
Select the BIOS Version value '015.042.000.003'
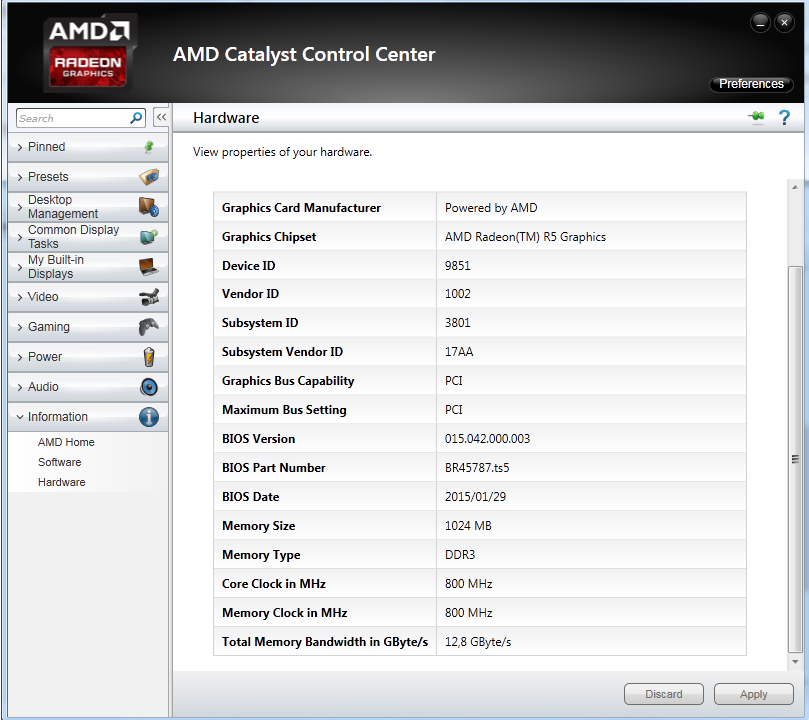[x=488, y=439]
